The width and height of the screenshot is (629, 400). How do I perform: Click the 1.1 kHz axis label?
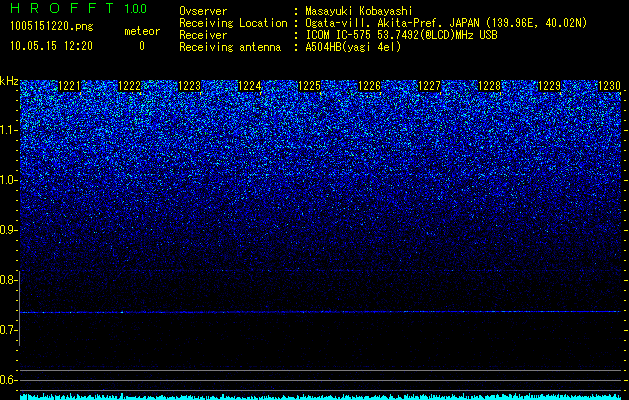pos(9,130)
